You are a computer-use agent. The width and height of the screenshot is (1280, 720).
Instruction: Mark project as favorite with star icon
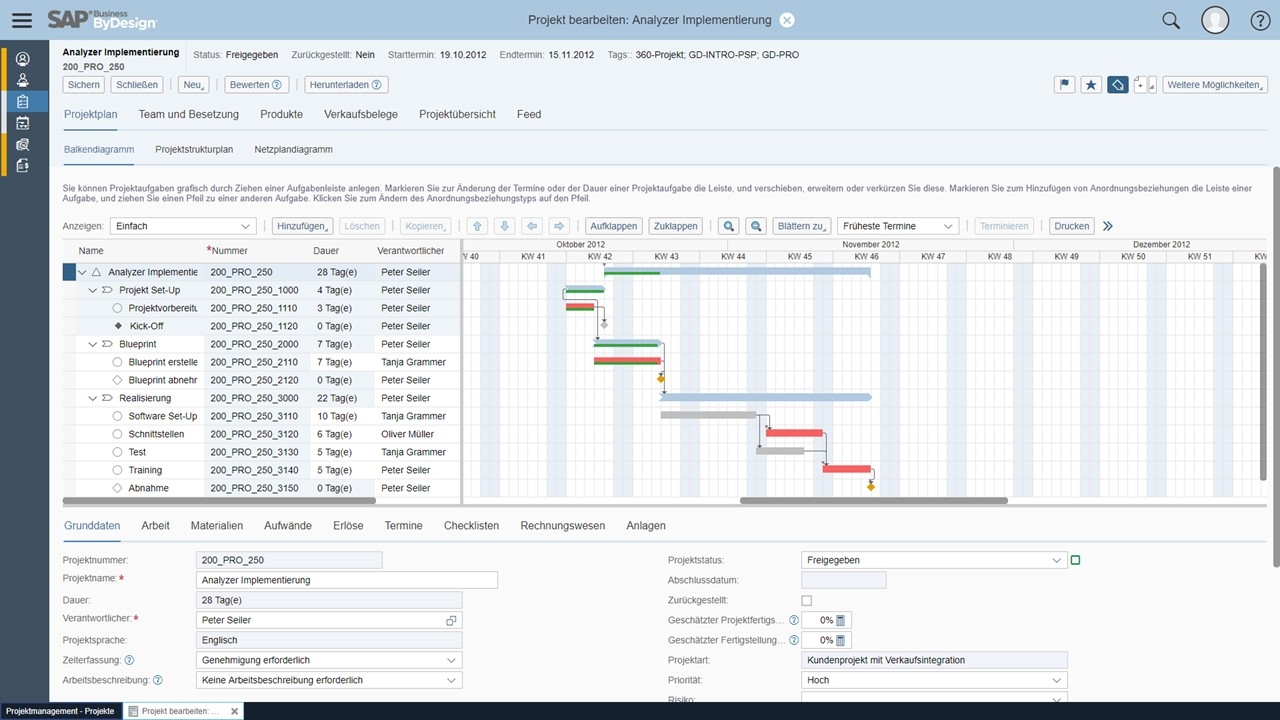(1090, 84)
